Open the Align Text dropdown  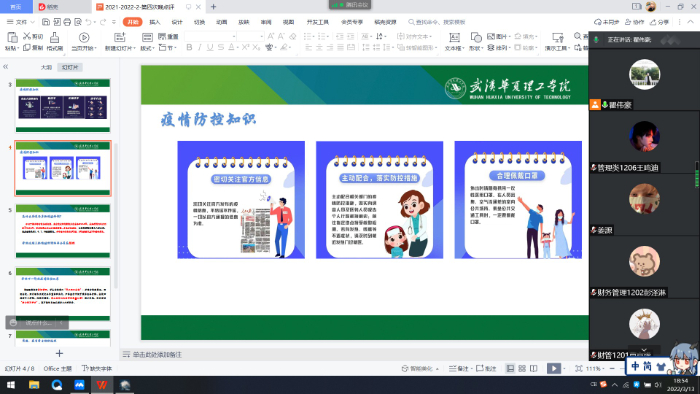coord(414,36)
